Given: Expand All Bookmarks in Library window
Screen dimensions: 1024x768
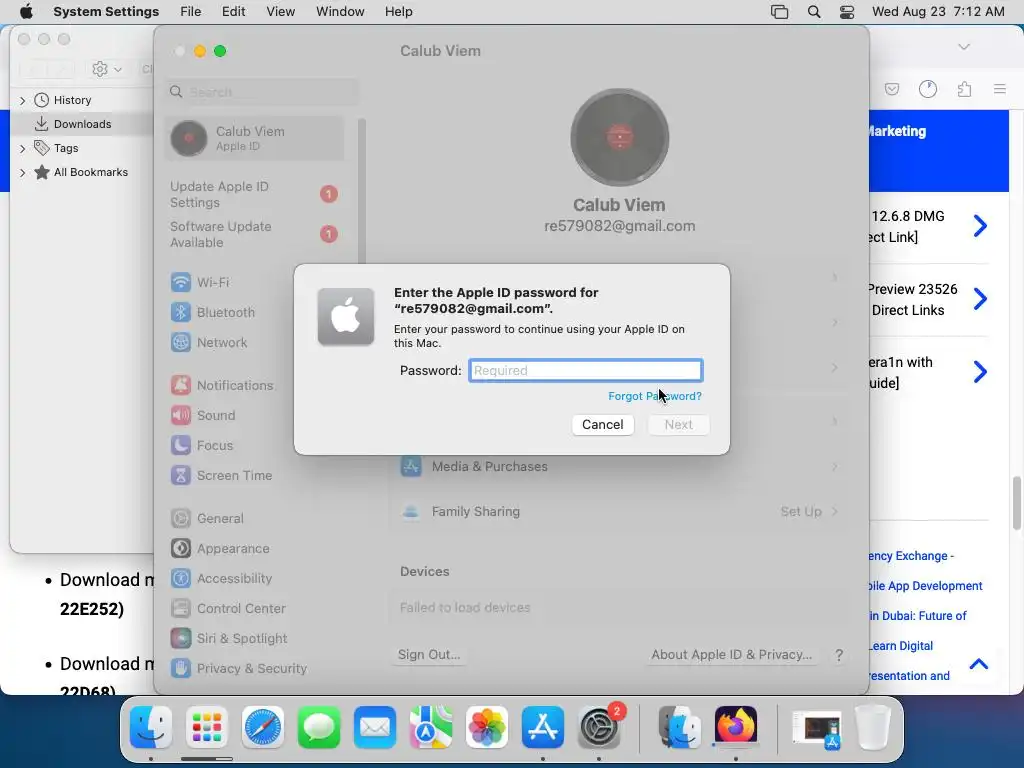Looking at the screenshot, I should [23, 172].
